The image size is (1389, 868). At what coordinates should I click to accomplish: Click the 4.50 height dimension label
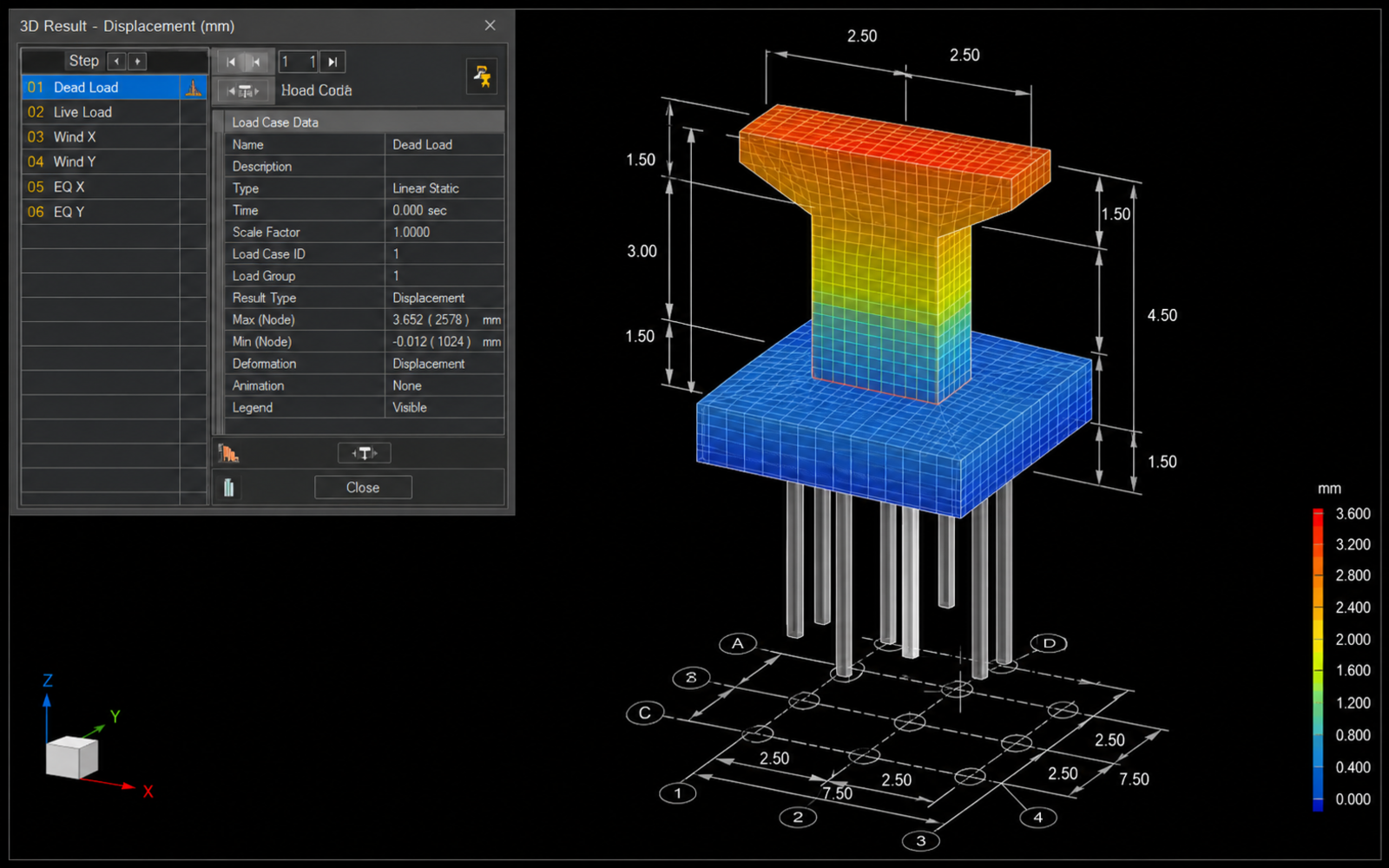[1162, 315]
